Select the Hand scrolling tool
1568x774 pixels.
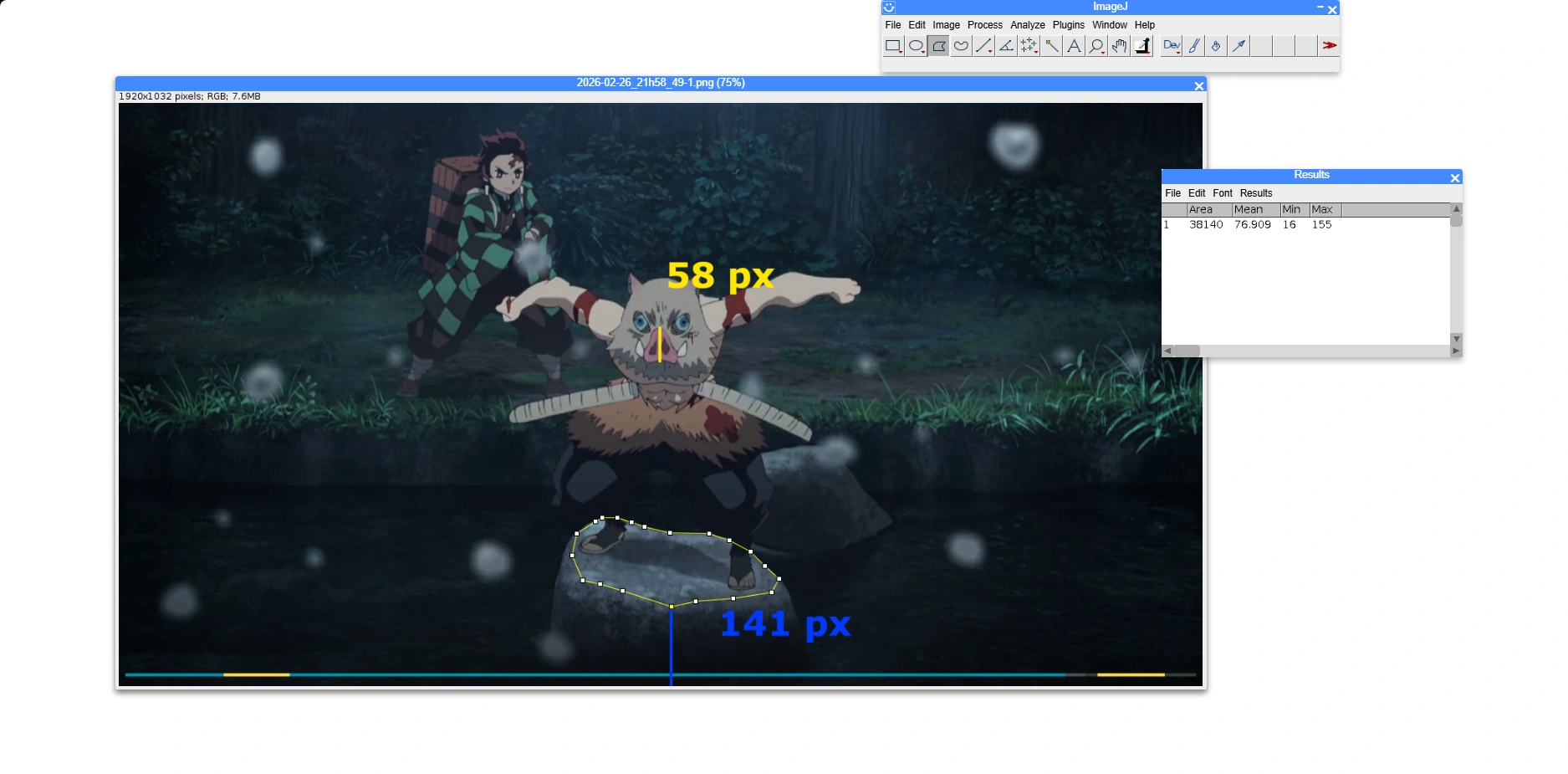click(x=1119, y=46)
